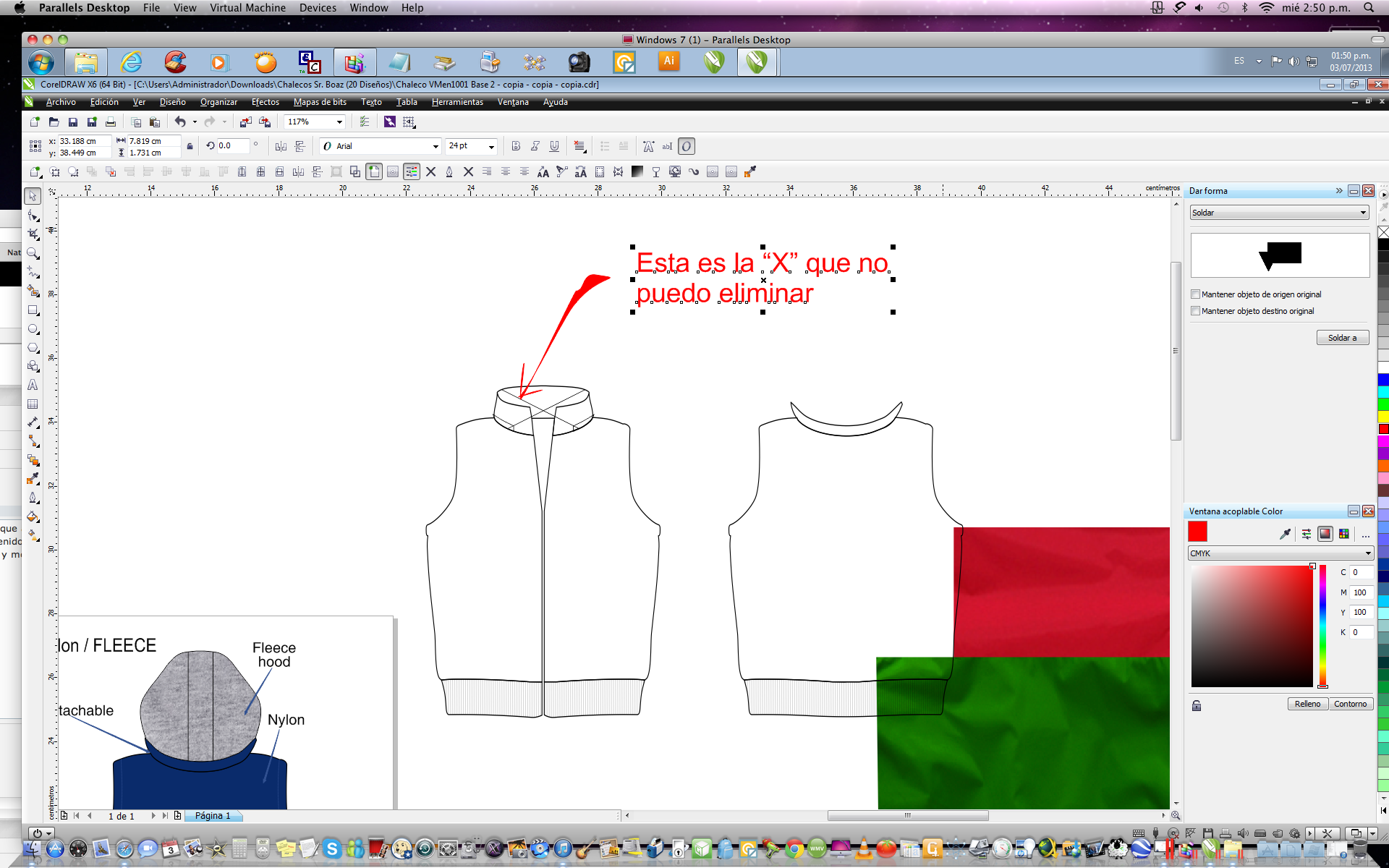The image size is (1389, 868).
Task: Open the font size dropdown showing 24pt
Action: point(490,146)
